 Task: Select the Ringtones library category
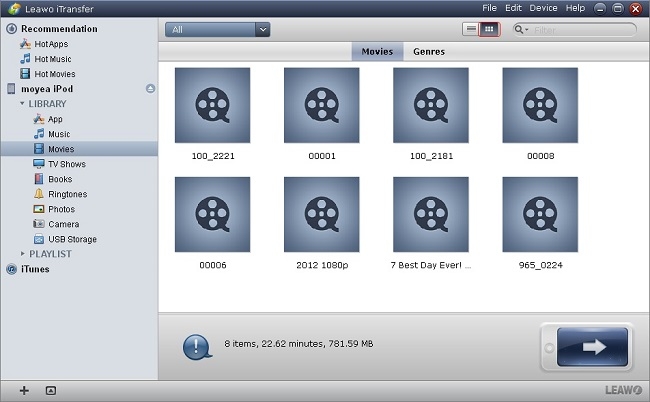[x=66, y=194]
